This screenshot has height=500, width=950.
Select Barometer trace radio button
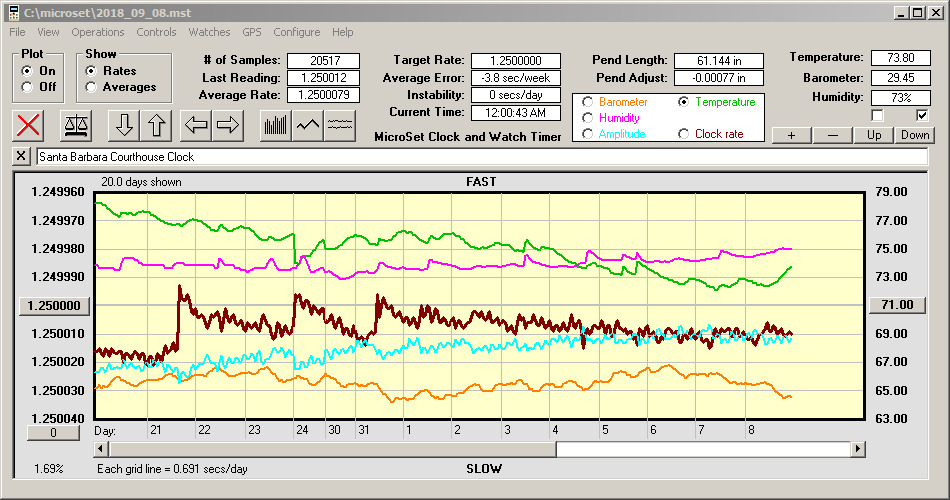587,102
